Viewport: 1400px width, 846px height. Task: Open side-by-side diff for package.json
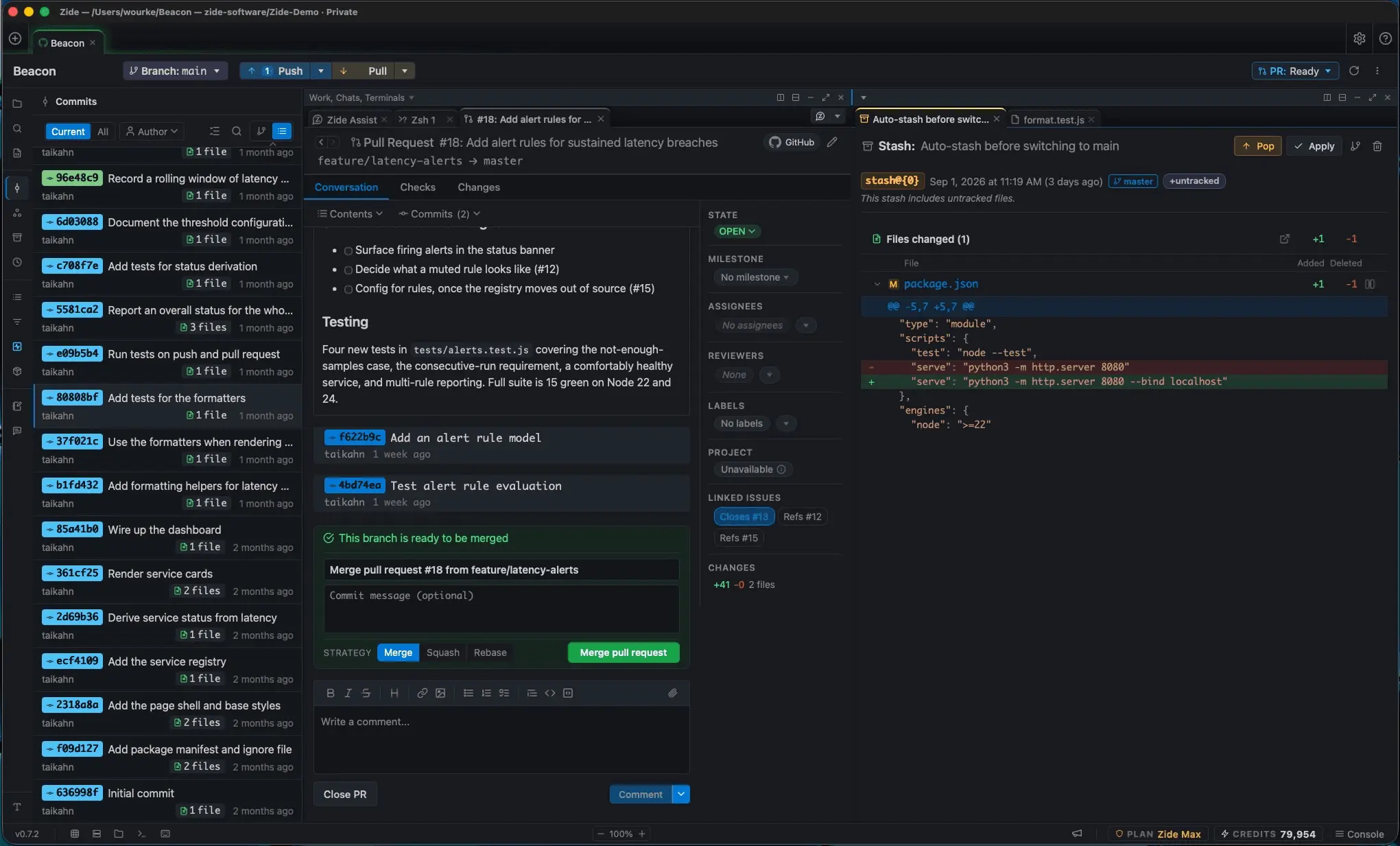[x=1369, y=284]
